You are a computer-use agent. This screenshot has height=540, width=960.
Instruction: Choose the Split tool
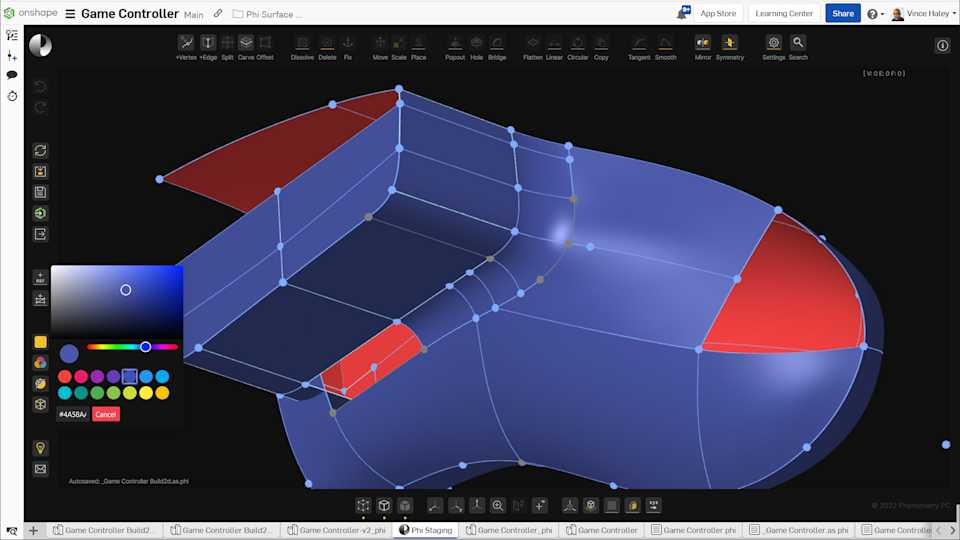click(227, 47)
